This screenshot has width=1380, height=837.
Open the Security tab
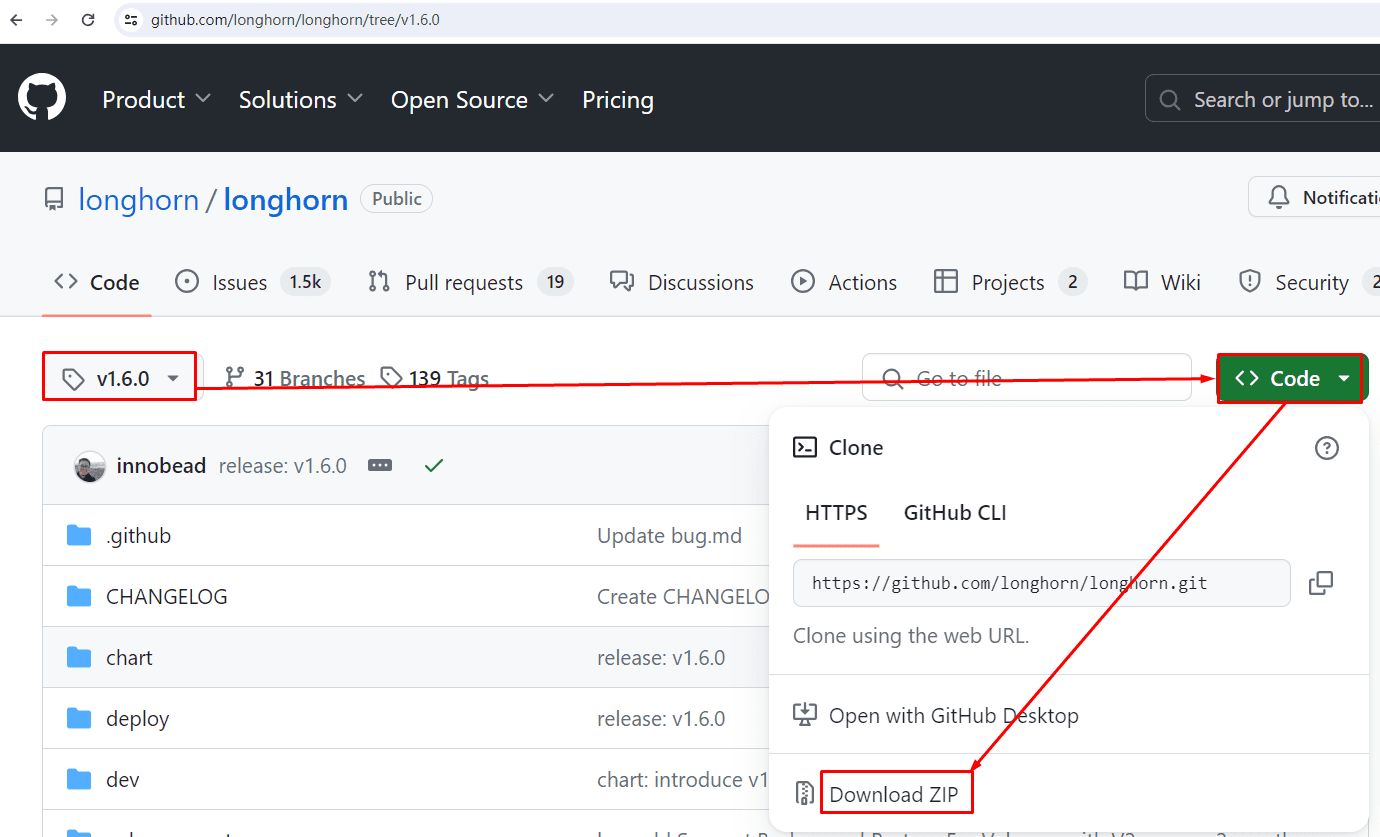point(1308,283)
